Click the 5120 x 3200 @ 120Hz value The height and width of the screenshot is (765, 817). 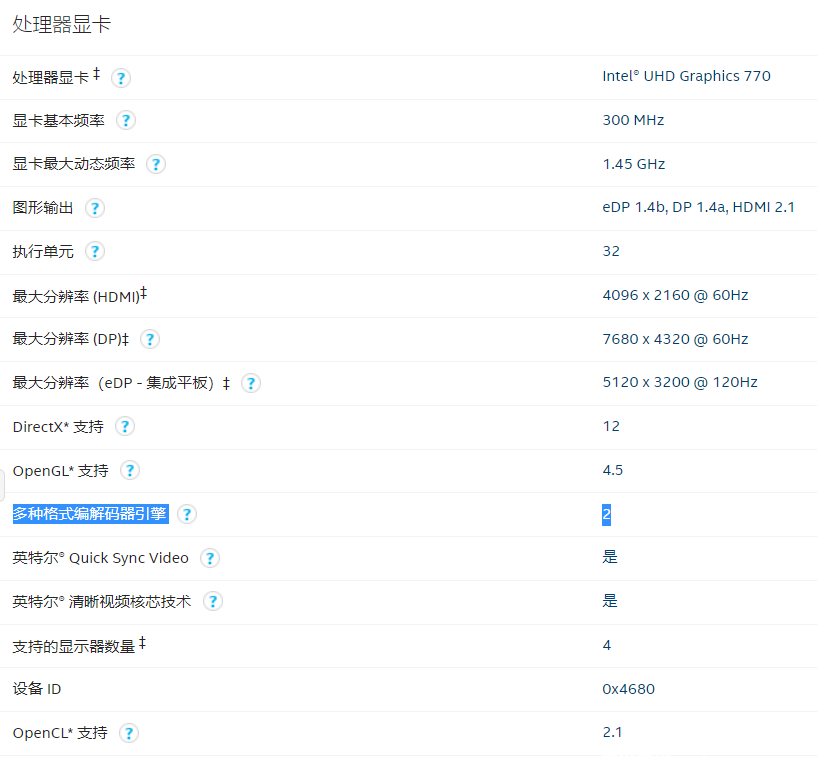pos(680,382)
